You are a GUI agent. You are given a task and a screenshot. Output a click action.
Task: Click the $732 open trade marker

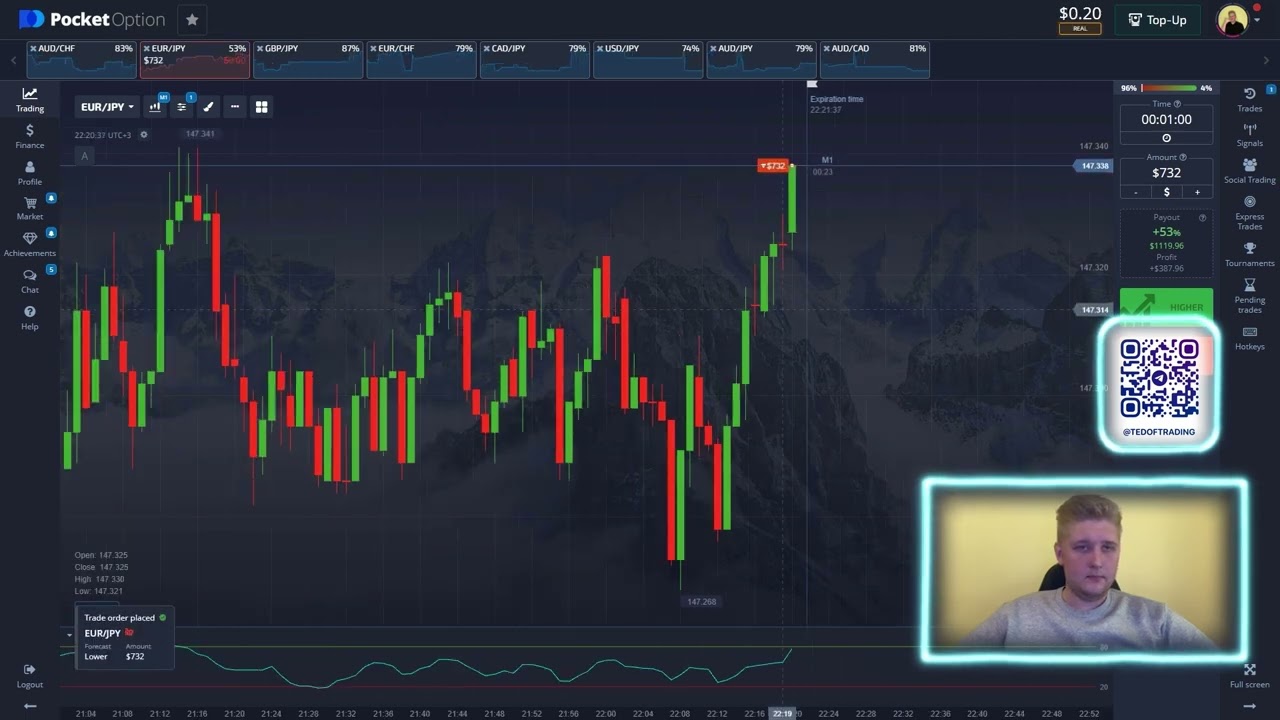772,166
